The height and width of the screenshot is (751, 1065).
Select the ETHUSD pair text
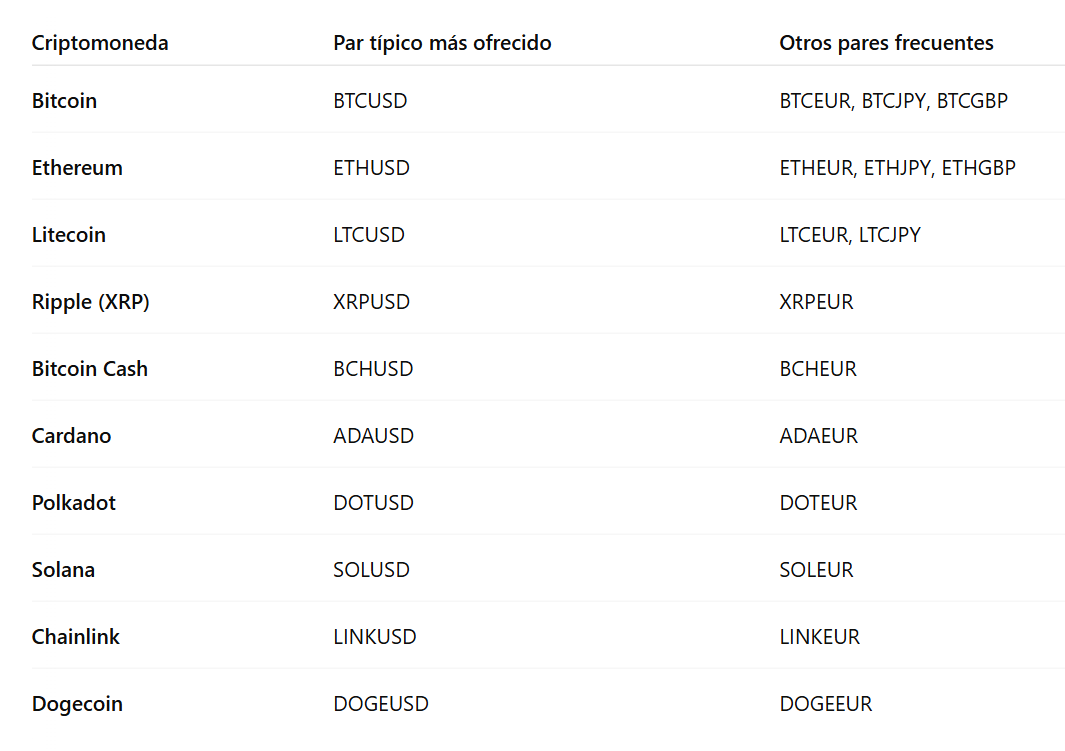(371, 168)
